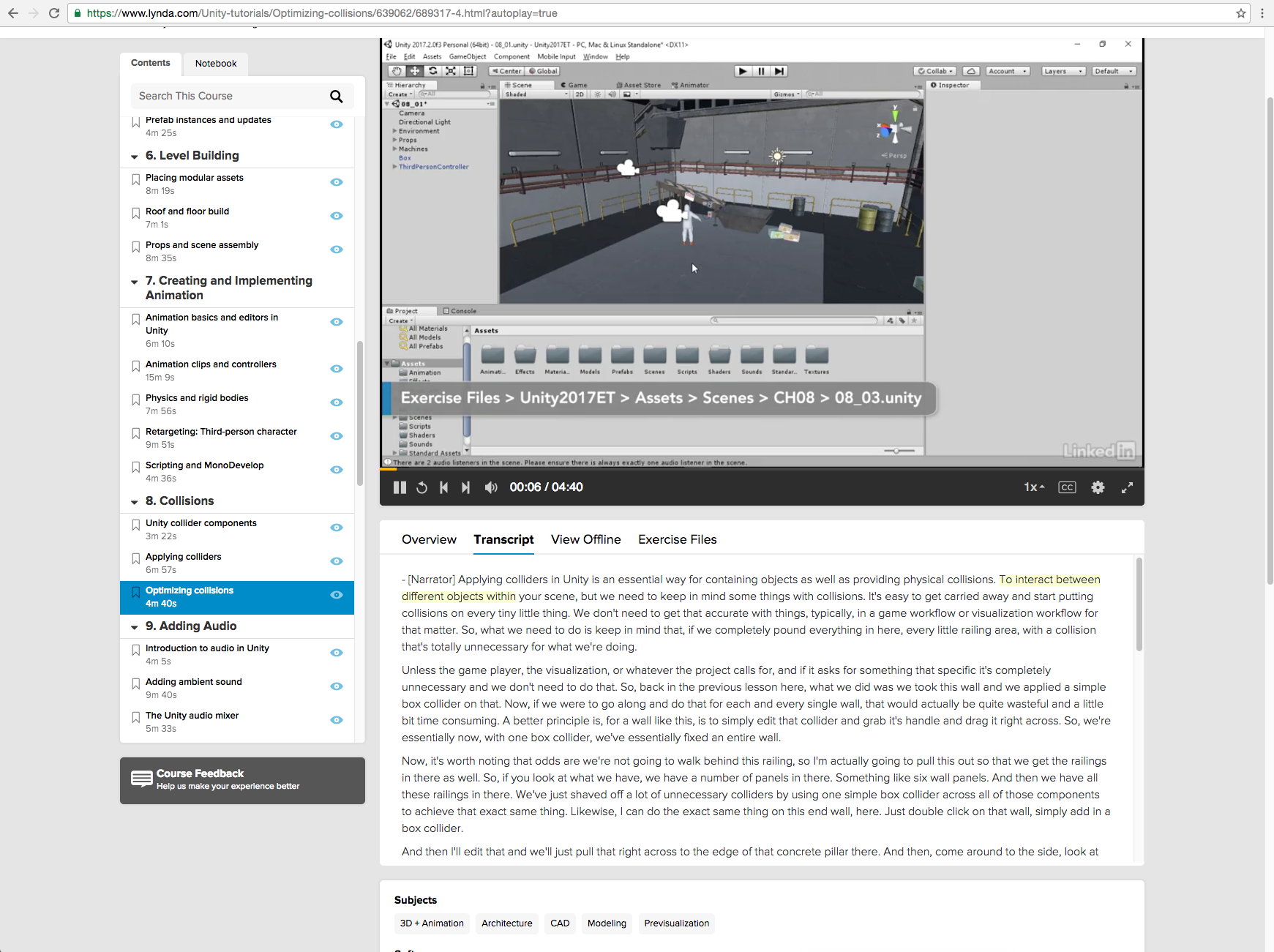This screenshot has height=952, width=1274.
Task: Click the Modeling subject tag
Action: point(607,923)
